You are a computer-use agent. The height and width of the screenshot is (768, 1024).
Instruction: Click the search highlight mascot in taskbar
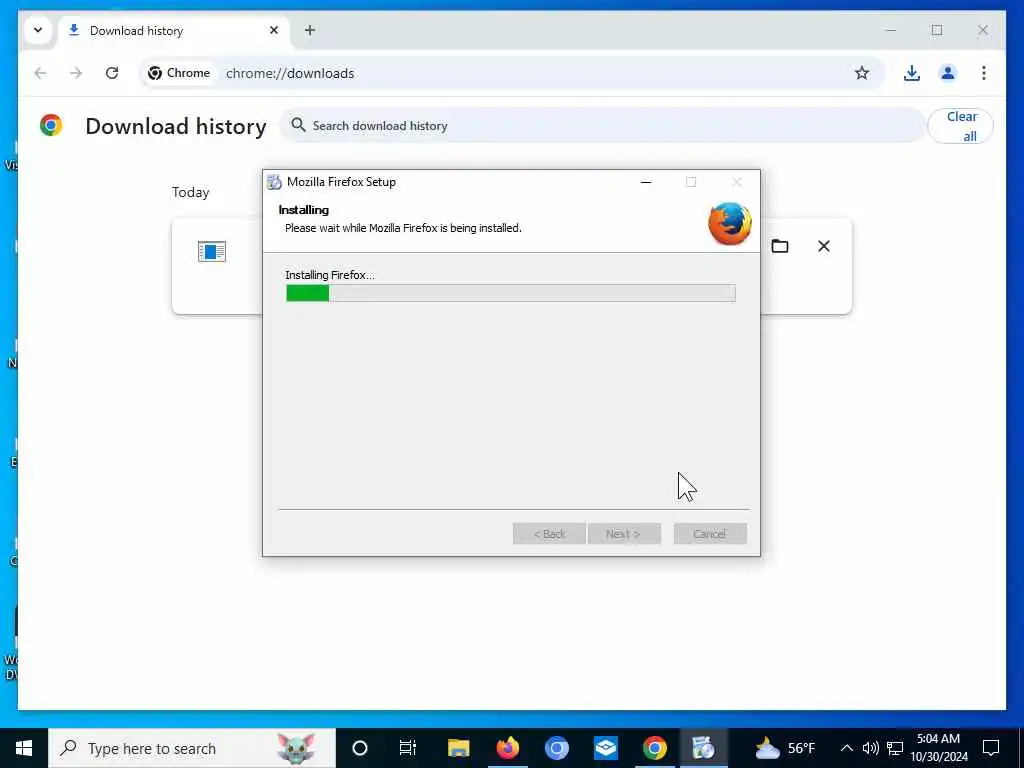click(296, 748)
